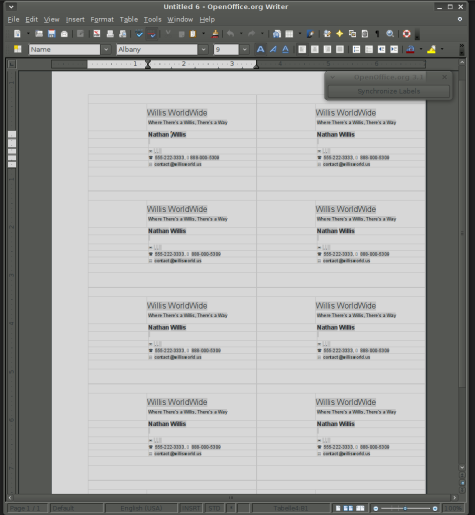The width and height of the screenshot is (475, 515).
Task: Open Page Preview icon
Action: (122, 34)
